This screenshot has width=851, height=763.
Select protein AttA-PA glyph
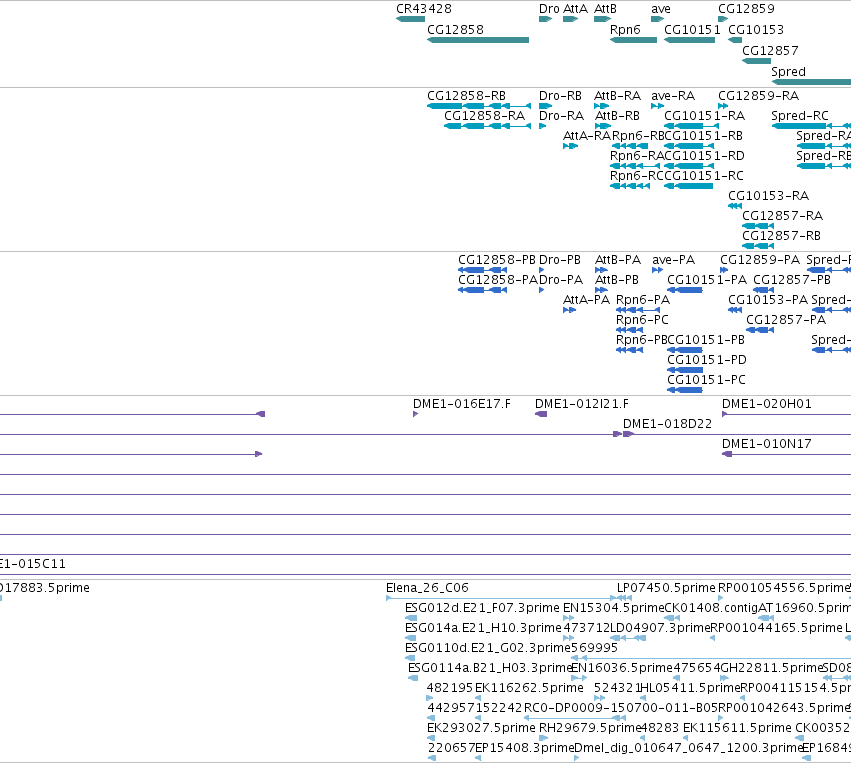point(569,310)
